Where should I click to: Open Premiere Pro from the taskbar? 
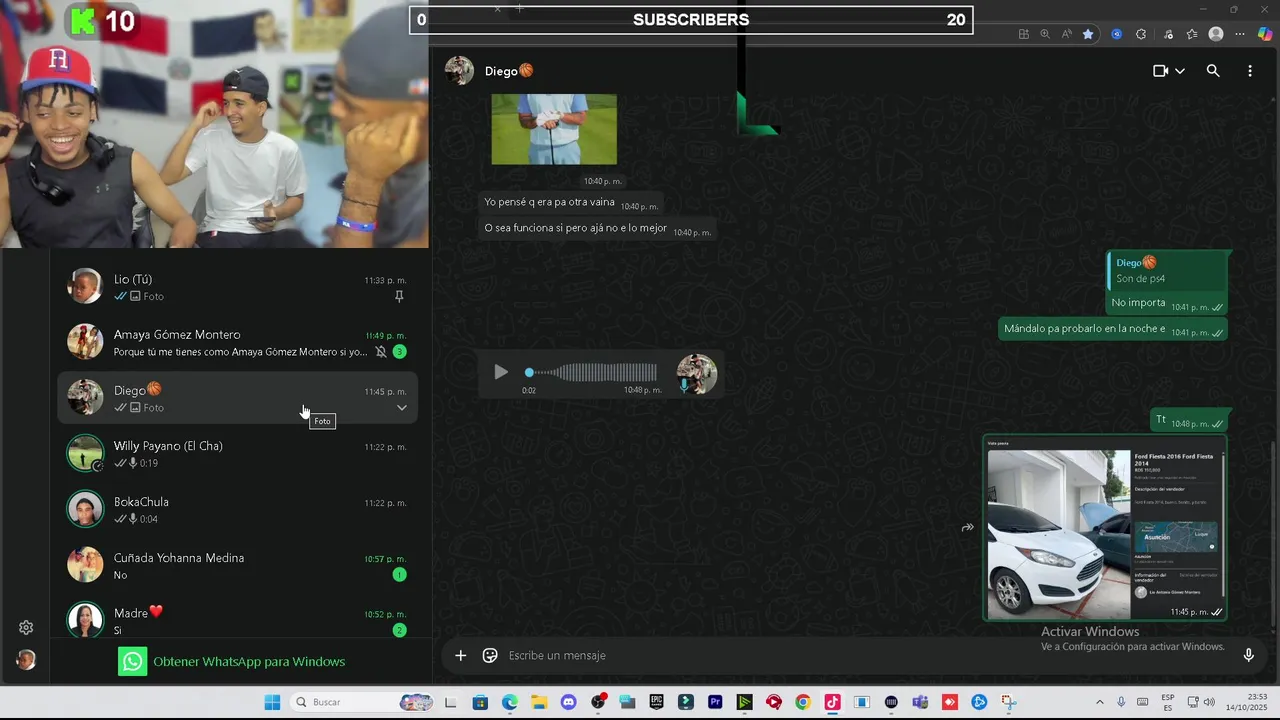click(715, 702)
